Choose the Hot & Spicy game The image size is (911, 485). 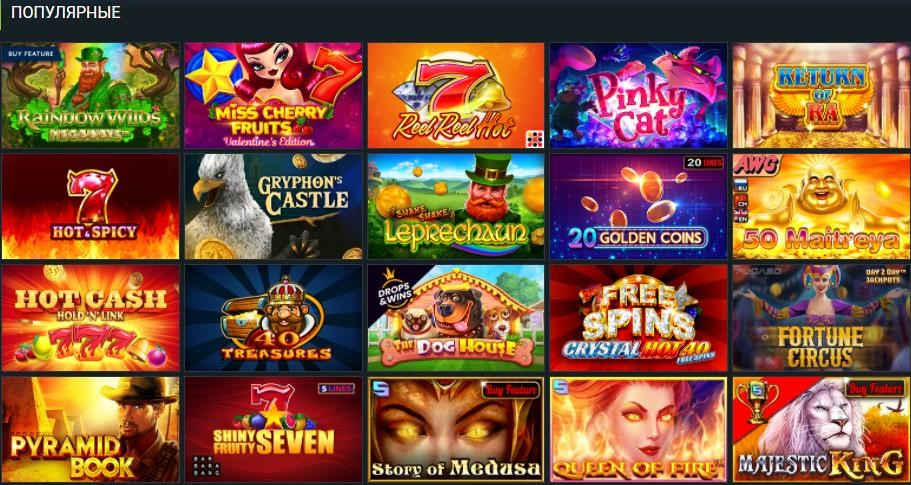pyautogui.click(x=90, y=206)
